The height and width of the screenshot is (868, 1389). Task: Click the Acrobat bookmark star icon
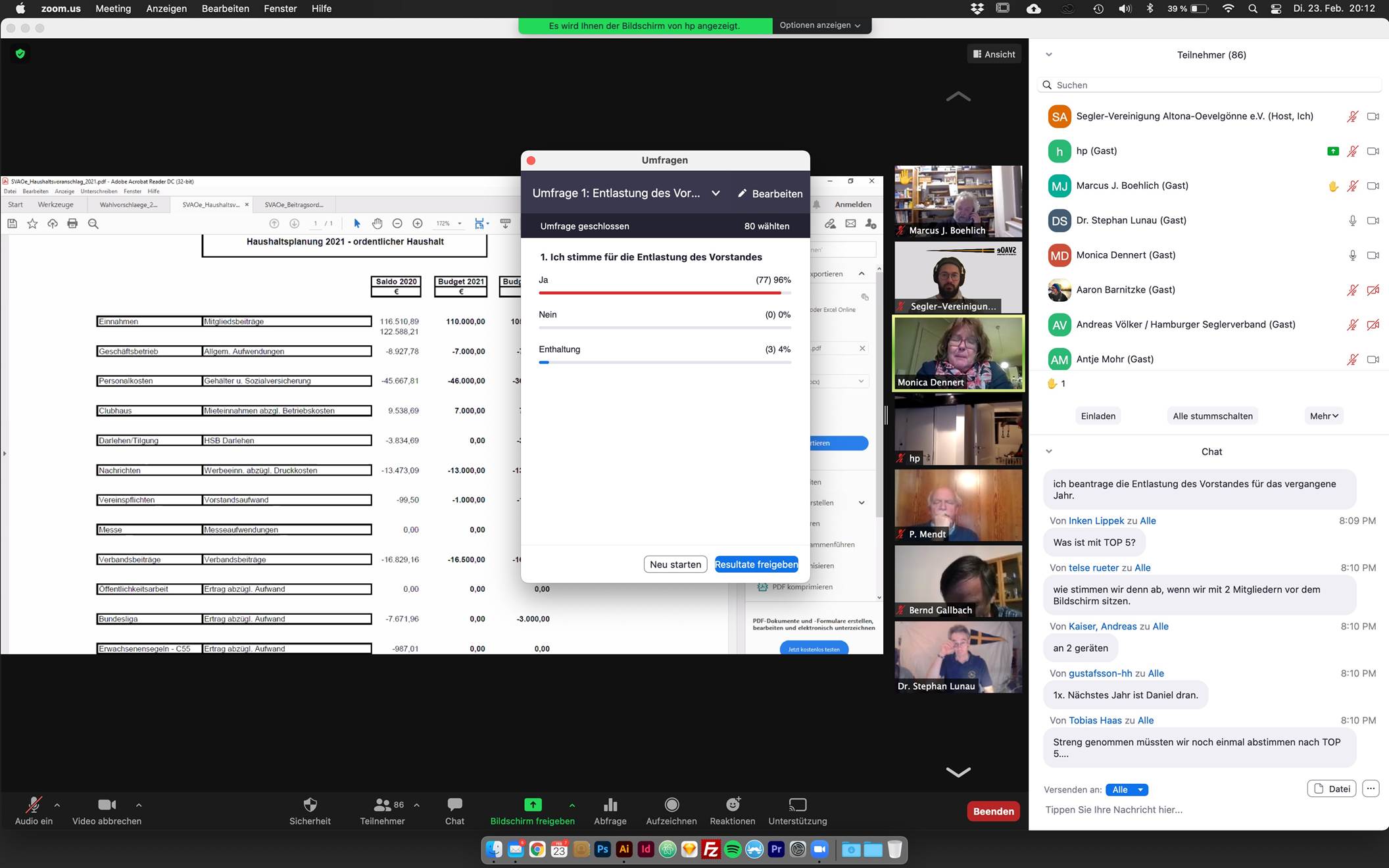[32, 224]
